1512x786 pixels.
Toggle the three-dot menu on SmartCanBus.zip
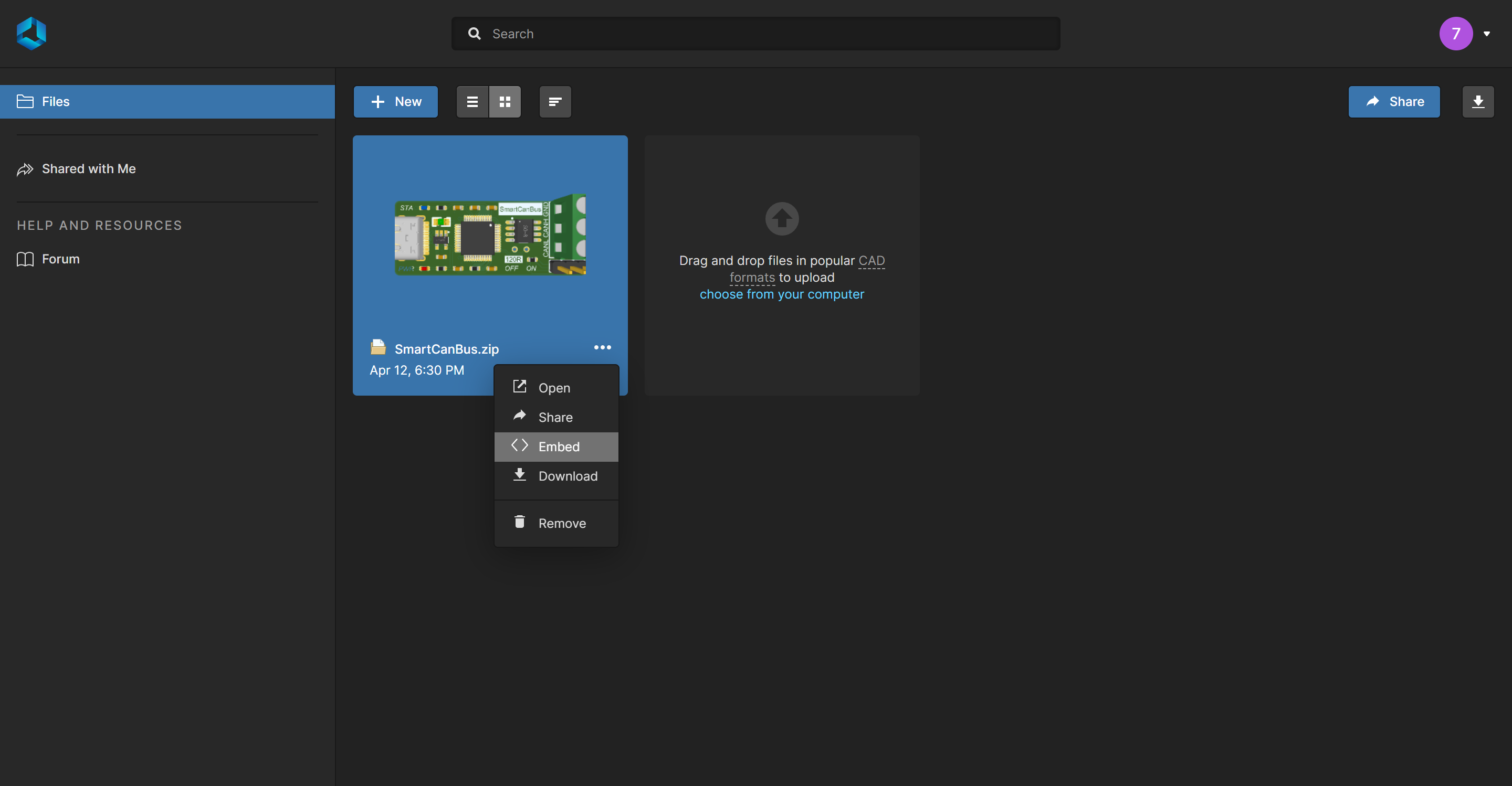tap(602, 347)
